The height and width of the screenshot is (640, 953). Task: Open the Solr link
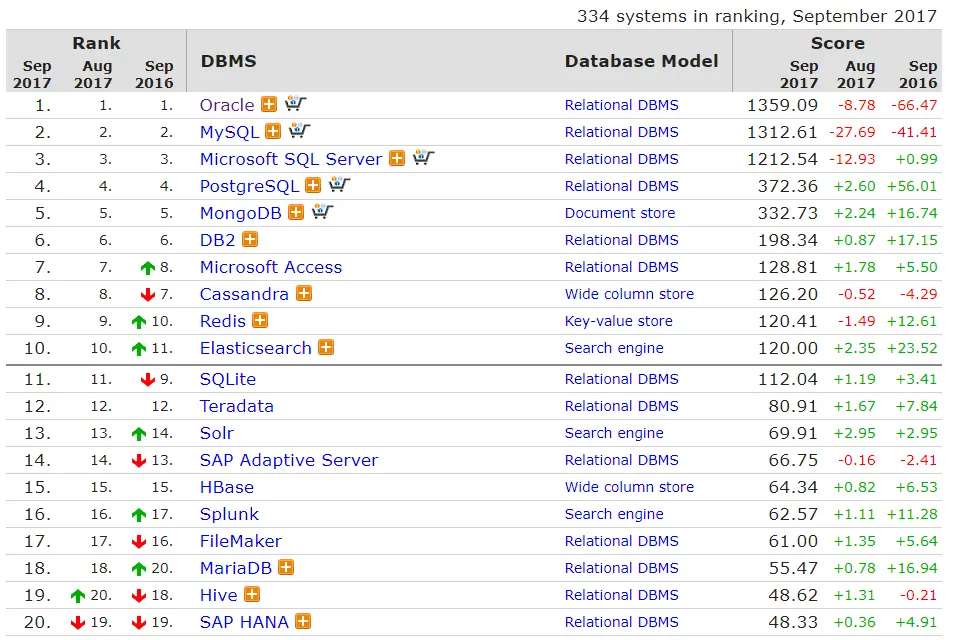click(217, 433)
